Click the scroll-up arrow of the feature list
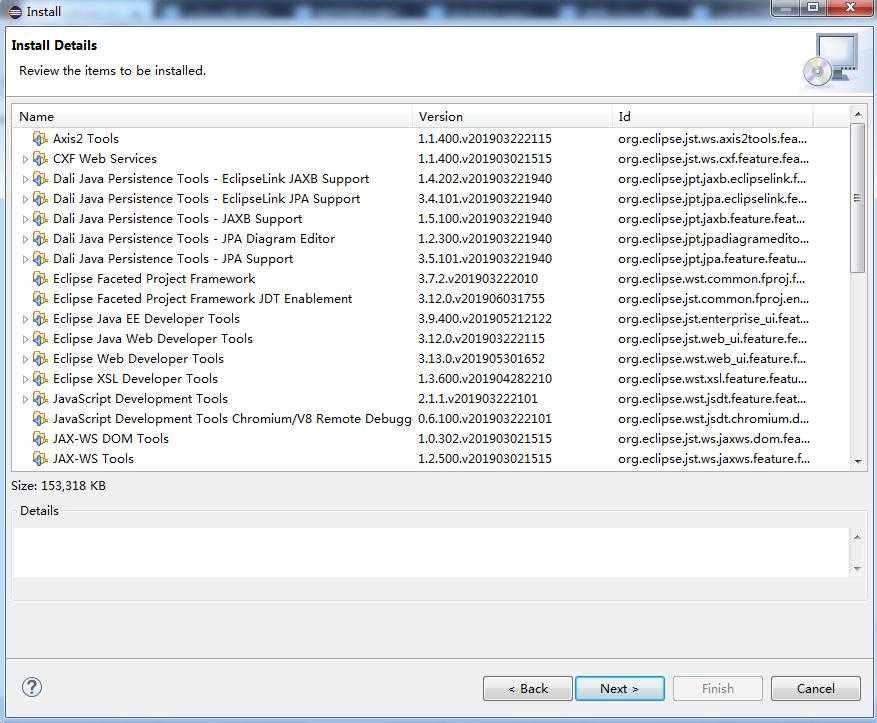 coord(857,114)
